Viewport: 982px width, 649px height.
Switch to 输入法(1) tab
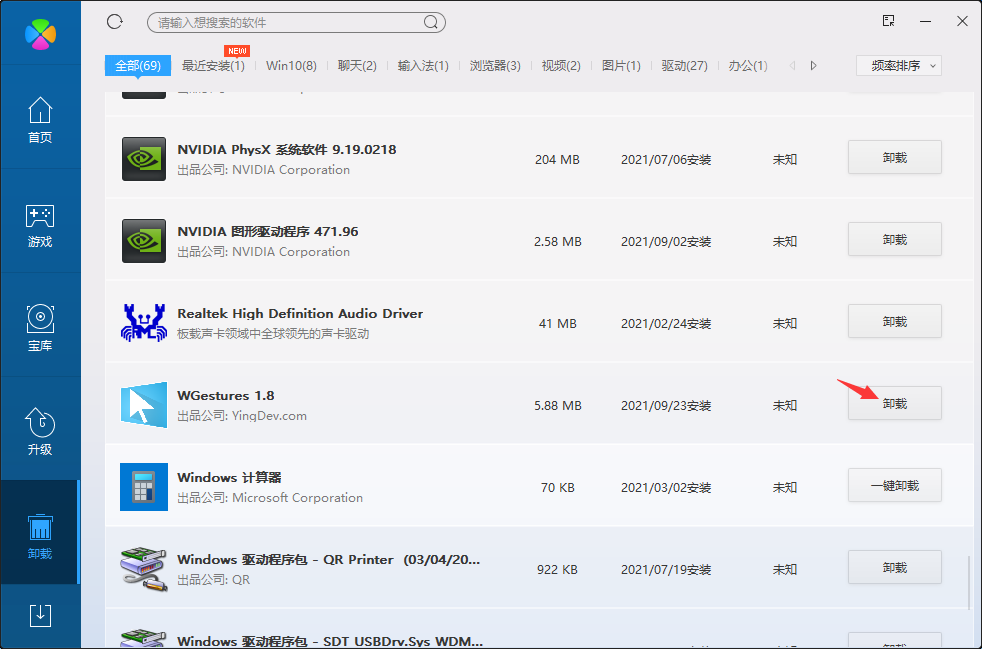pos(423,66)
